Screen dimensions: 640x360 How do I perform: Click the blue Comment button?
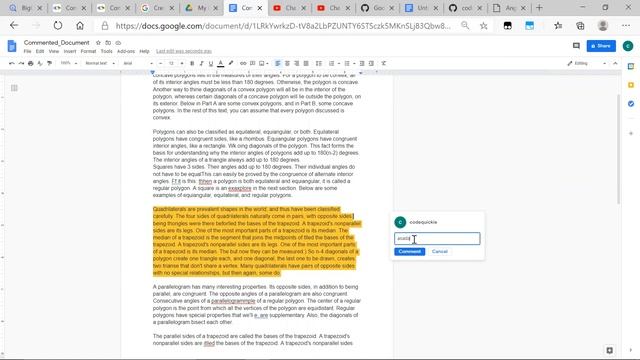409,251
